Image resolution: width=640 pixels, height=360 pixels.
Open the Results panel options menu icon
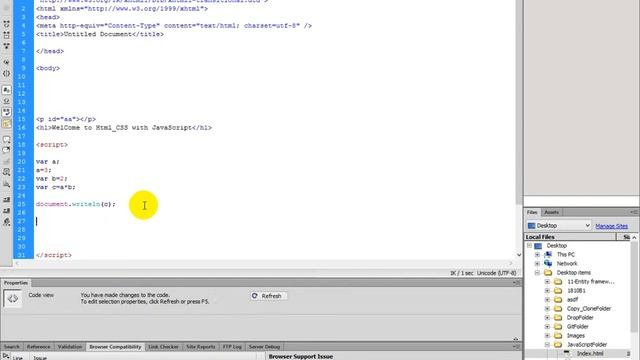517,347
